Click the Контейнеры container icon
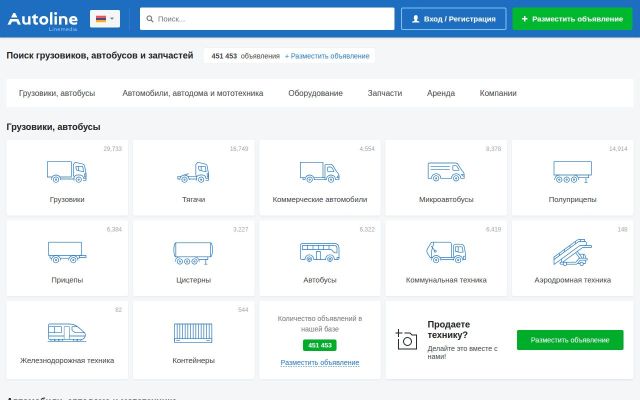The height and width of the screenshot is (400, 640). (x=193, y=333)
